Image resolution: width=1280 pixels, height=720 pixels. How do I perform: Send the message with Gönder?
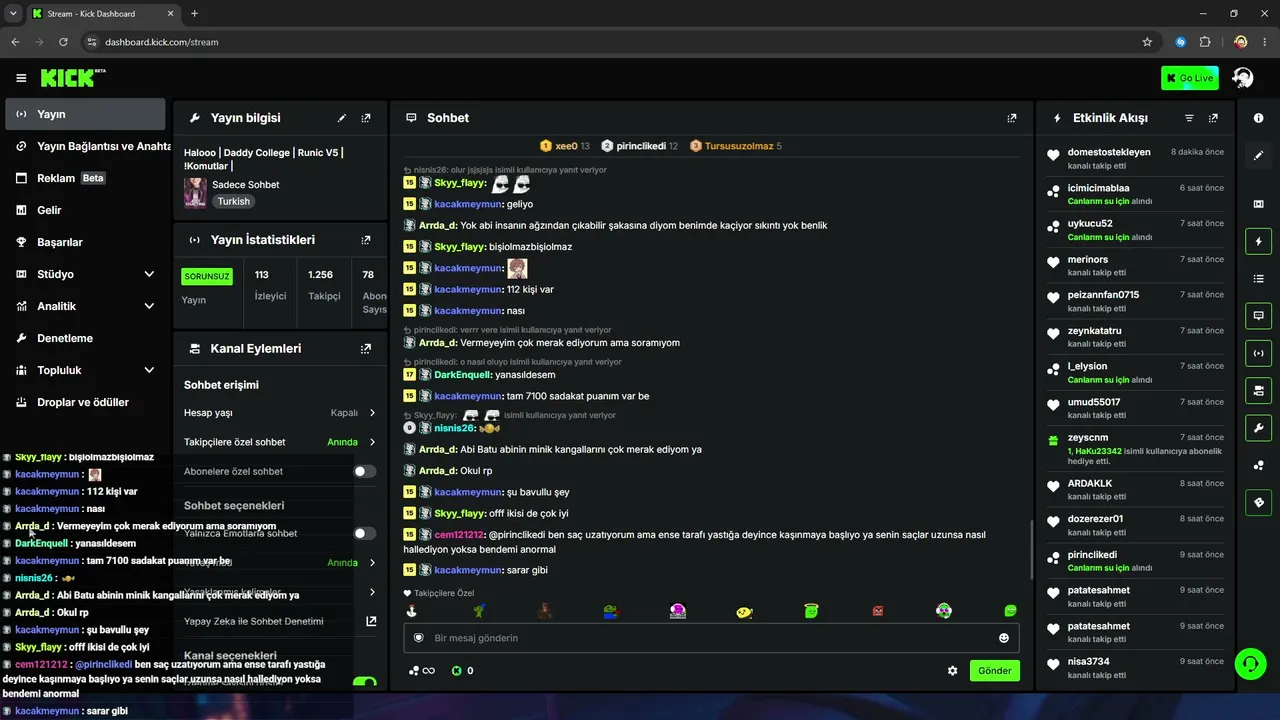click(x=995, y=671)
